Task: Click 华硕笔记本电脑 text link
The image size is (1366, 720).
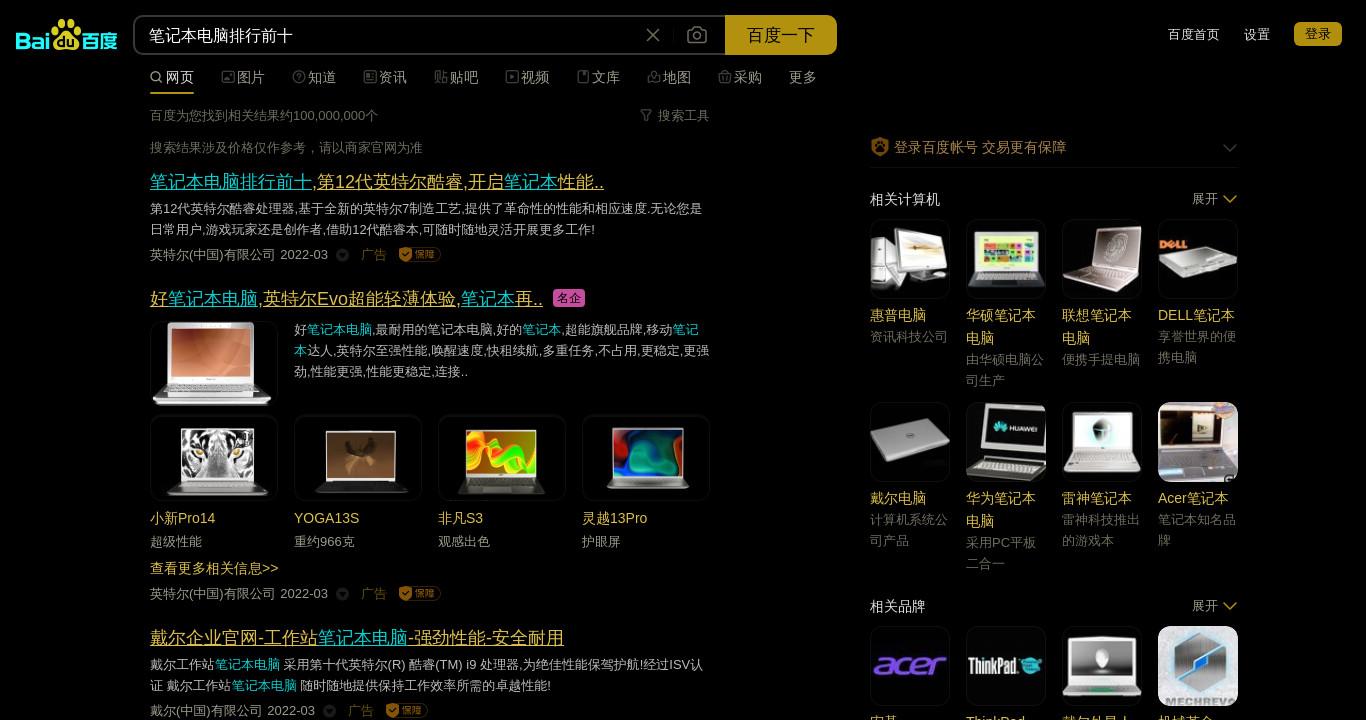Action: pyautogui.click(x=1001, y=326)
